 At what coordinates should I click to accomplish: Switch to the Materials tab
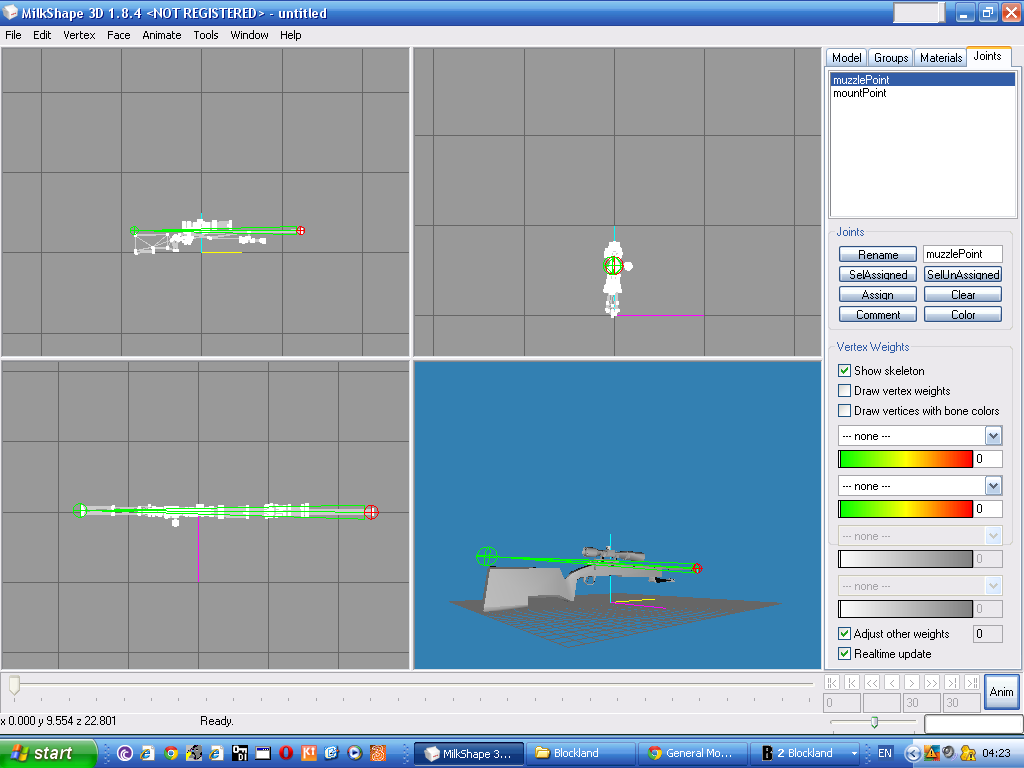point(940,58)
